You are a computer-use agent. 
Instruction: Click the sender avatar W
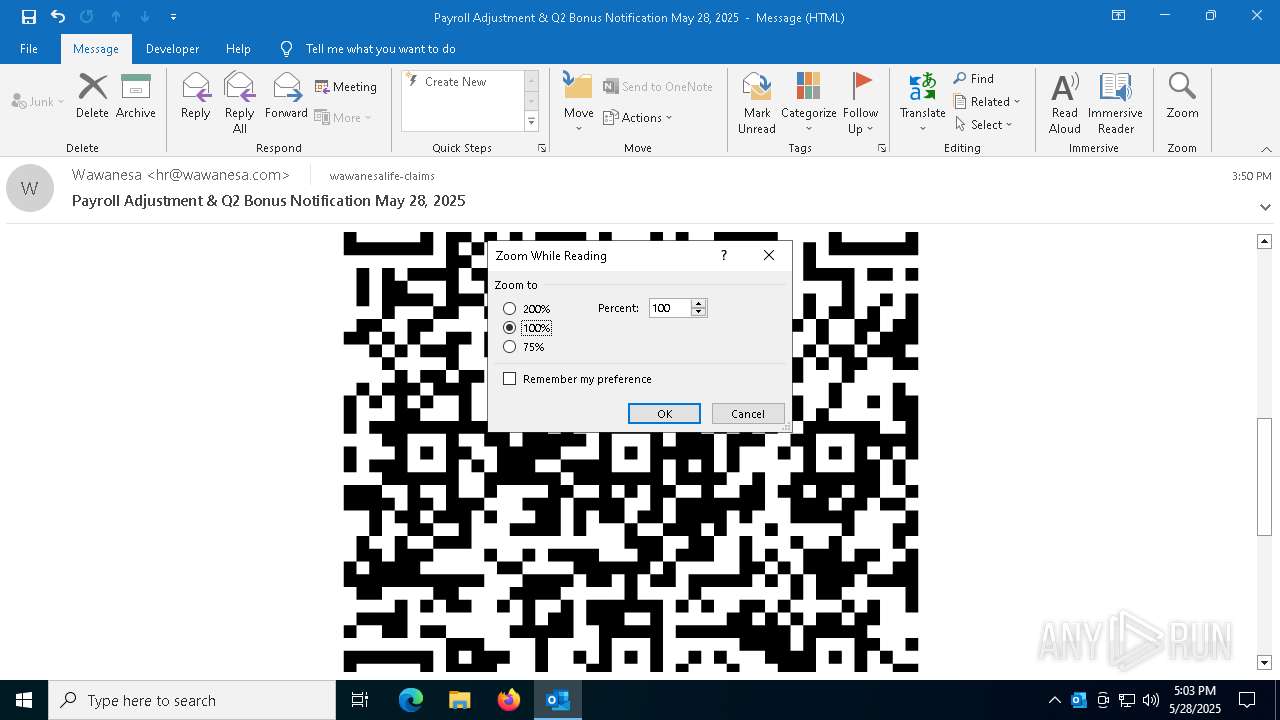tap(30, 188)
